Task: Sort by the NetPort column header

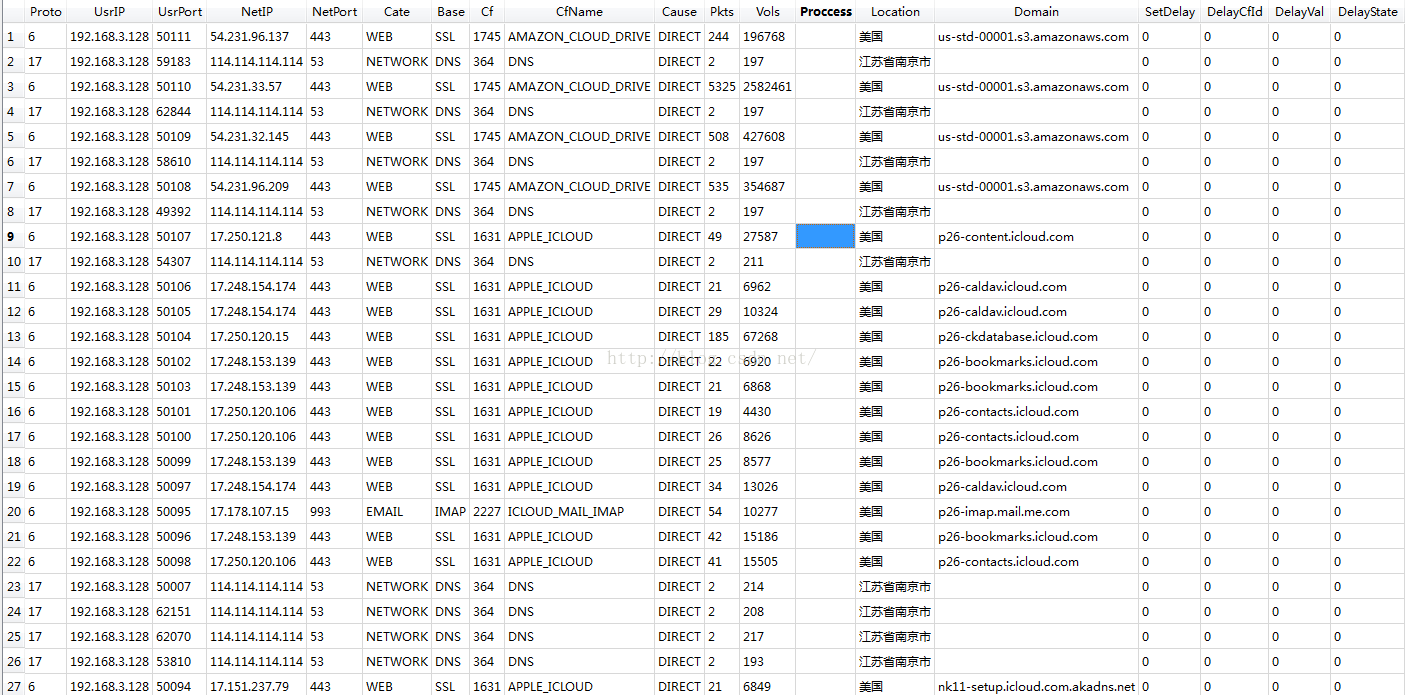Action: 334,12
